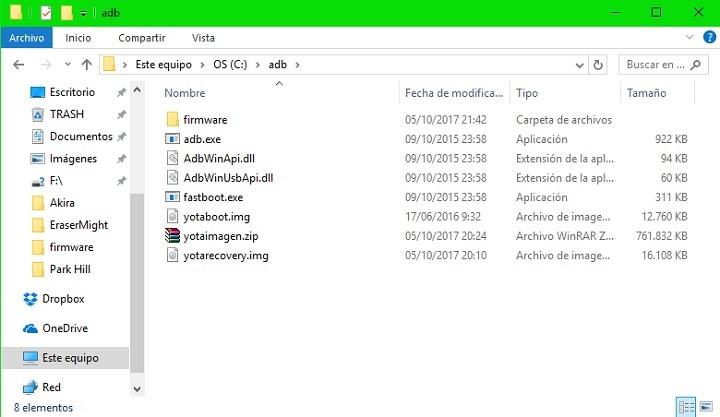Open the firmware folder icon in file list
720x417 pixels.
pos(173,119)
